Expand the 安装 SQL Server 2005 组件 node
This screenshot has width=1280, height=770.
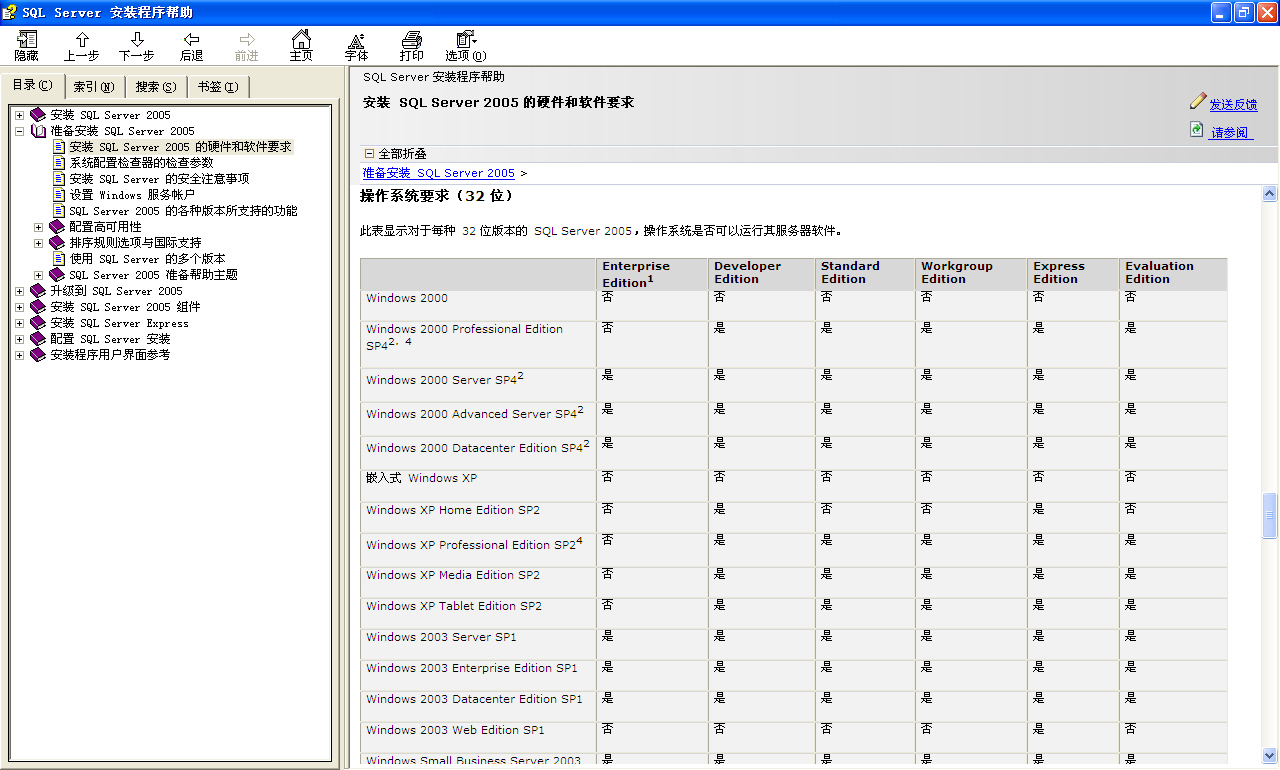click(20, 307)
